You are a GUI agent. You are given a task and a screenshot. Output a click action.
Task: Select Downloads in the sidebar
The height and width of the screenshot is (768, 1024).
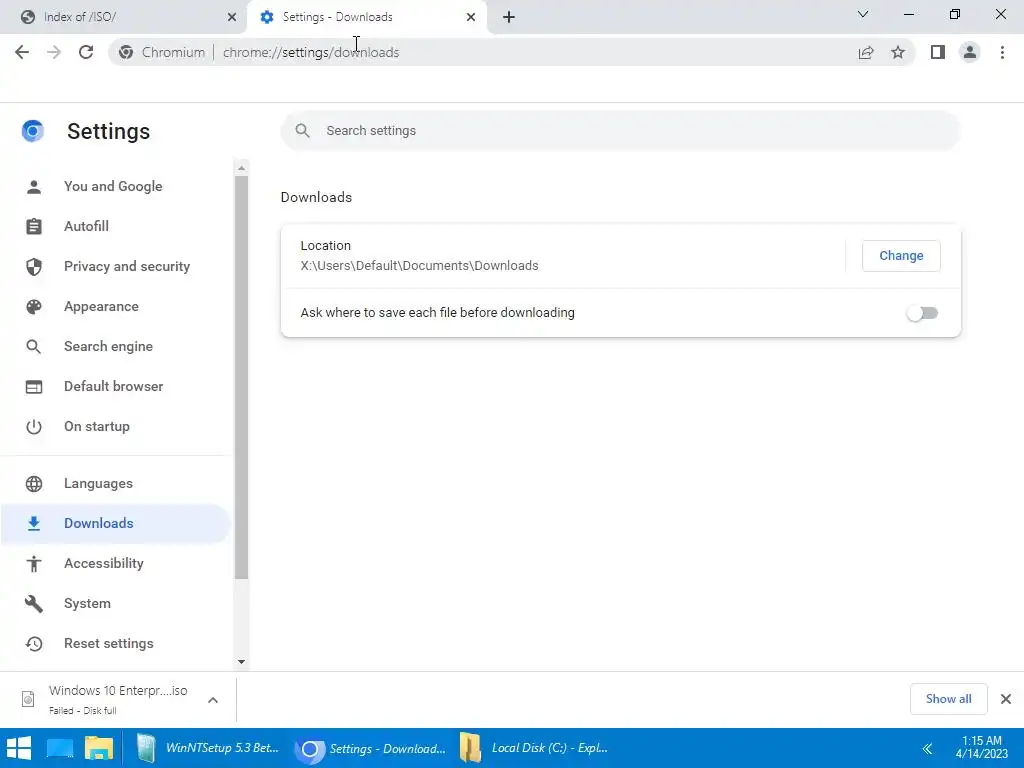point(115,524)
